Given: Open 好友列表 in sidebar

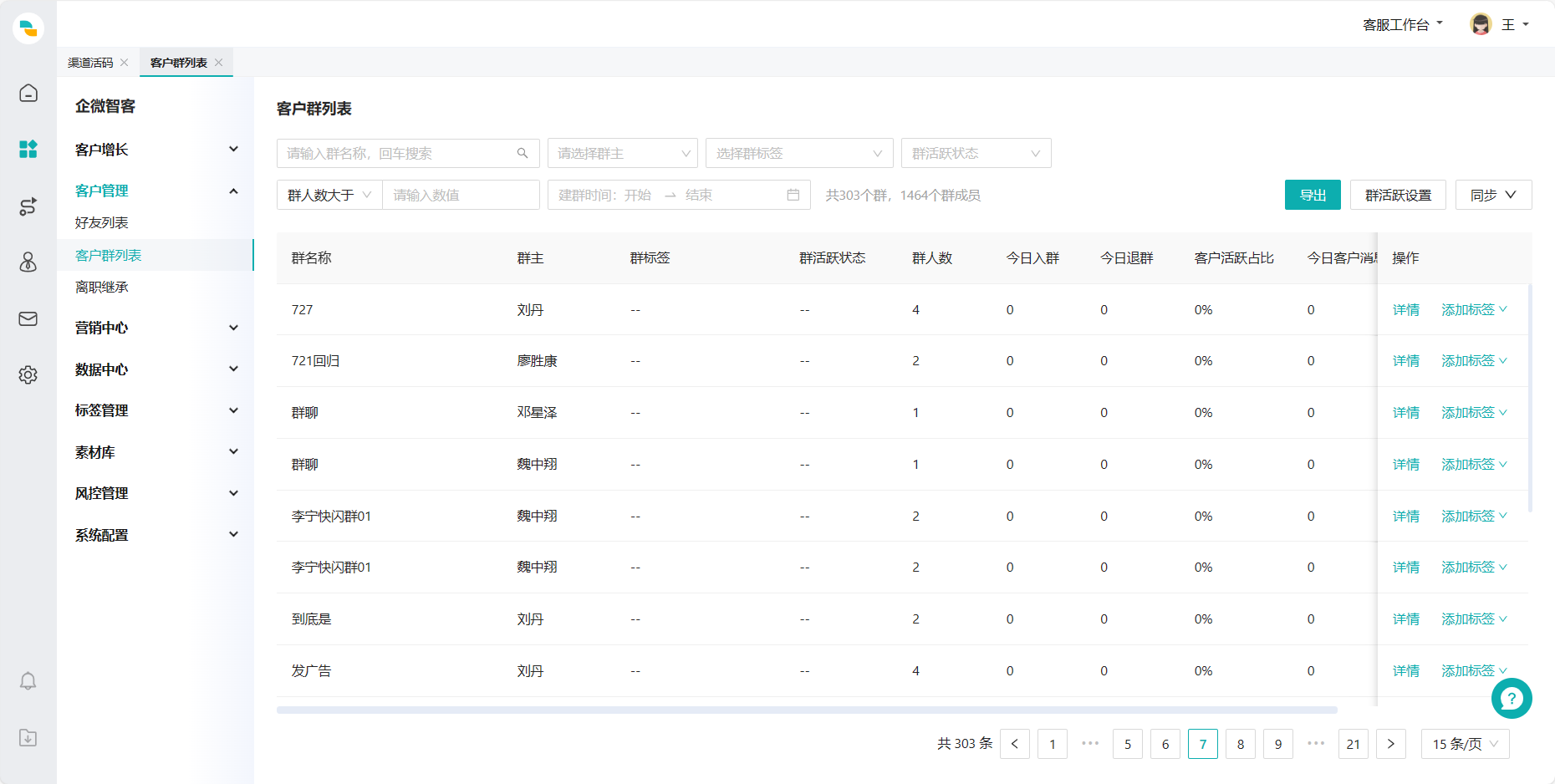Looking at the screenshot, I should [x=102, y=222].
